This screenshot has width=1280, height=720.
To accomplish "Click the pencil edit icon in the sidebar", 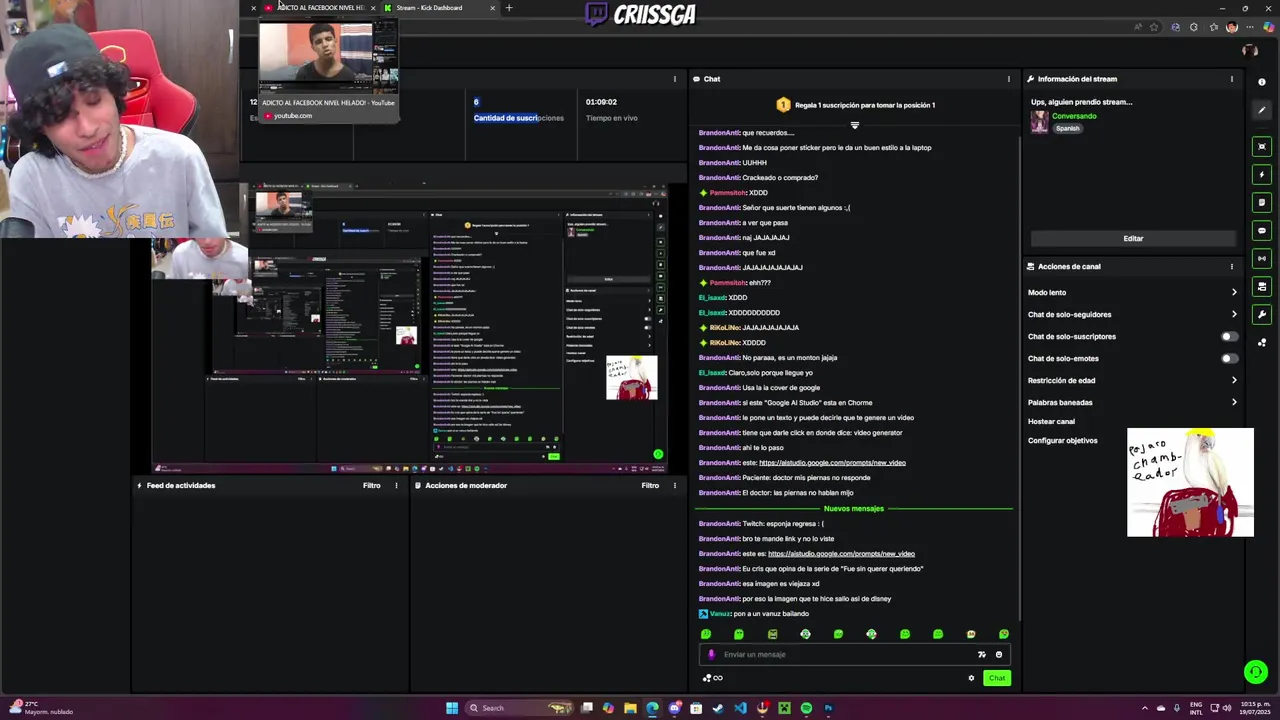I will click(1262, 110).
